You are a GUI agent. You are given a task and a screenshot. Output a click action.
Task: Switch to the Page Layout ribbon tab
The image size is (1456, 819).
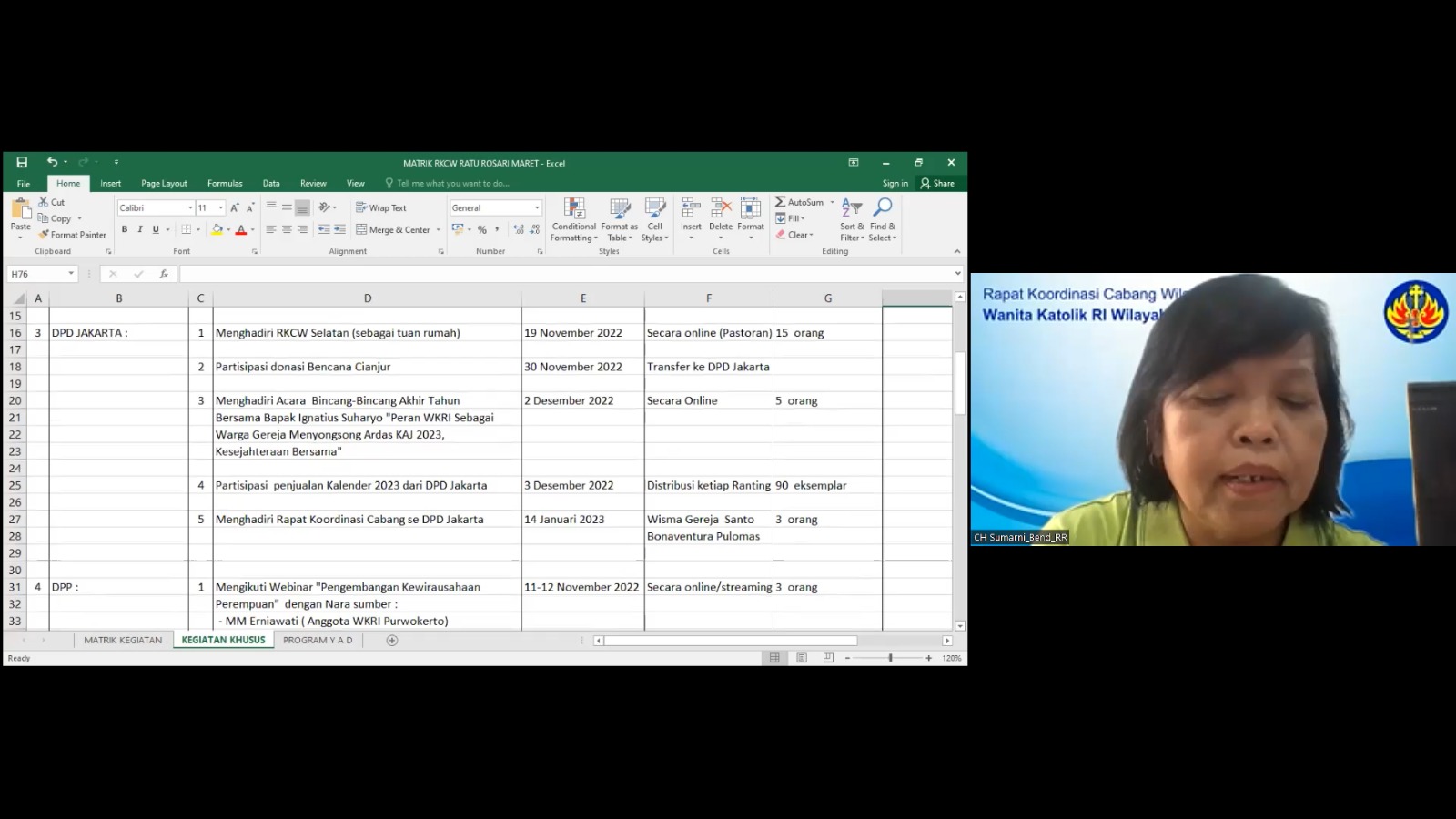[164, 184]
